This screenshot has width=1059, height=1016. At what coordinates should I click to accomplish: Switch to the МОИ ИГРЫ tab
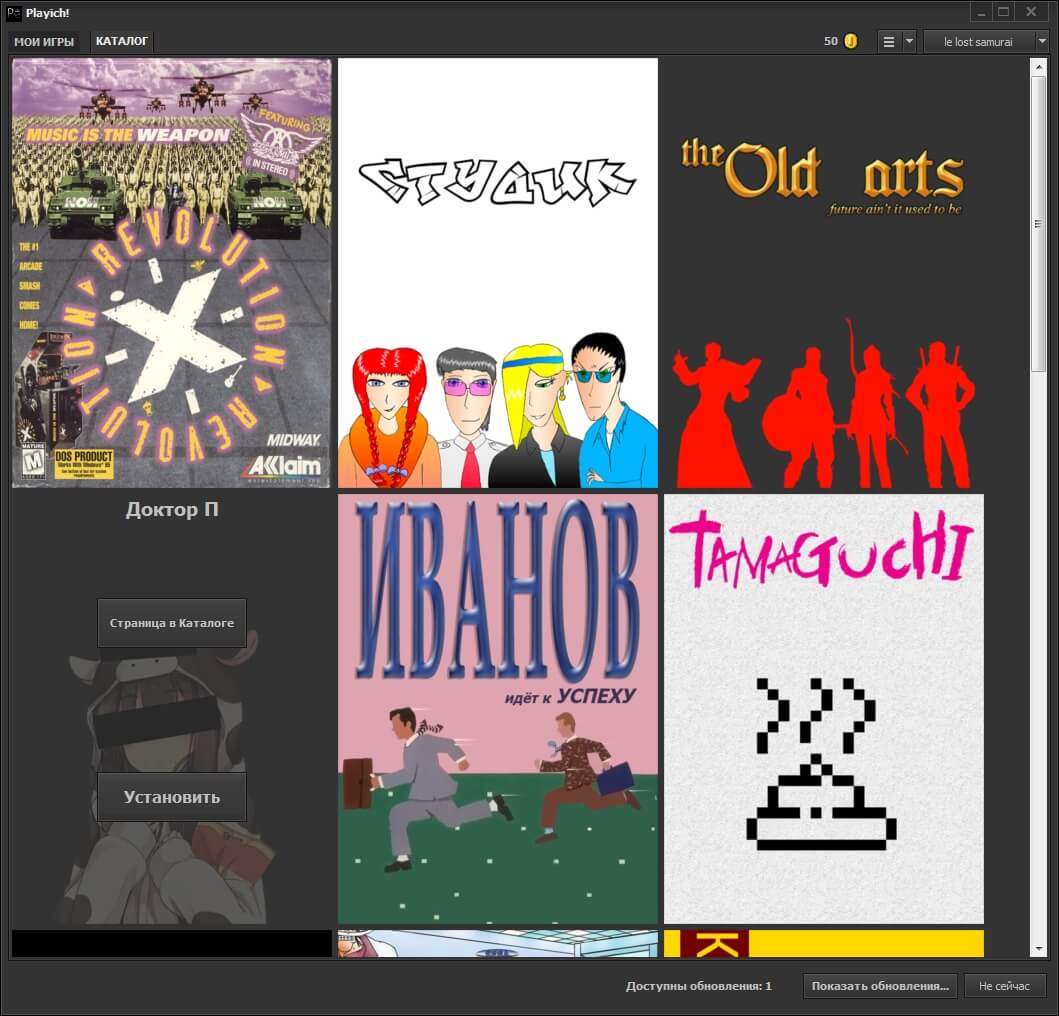coord(44,42)
